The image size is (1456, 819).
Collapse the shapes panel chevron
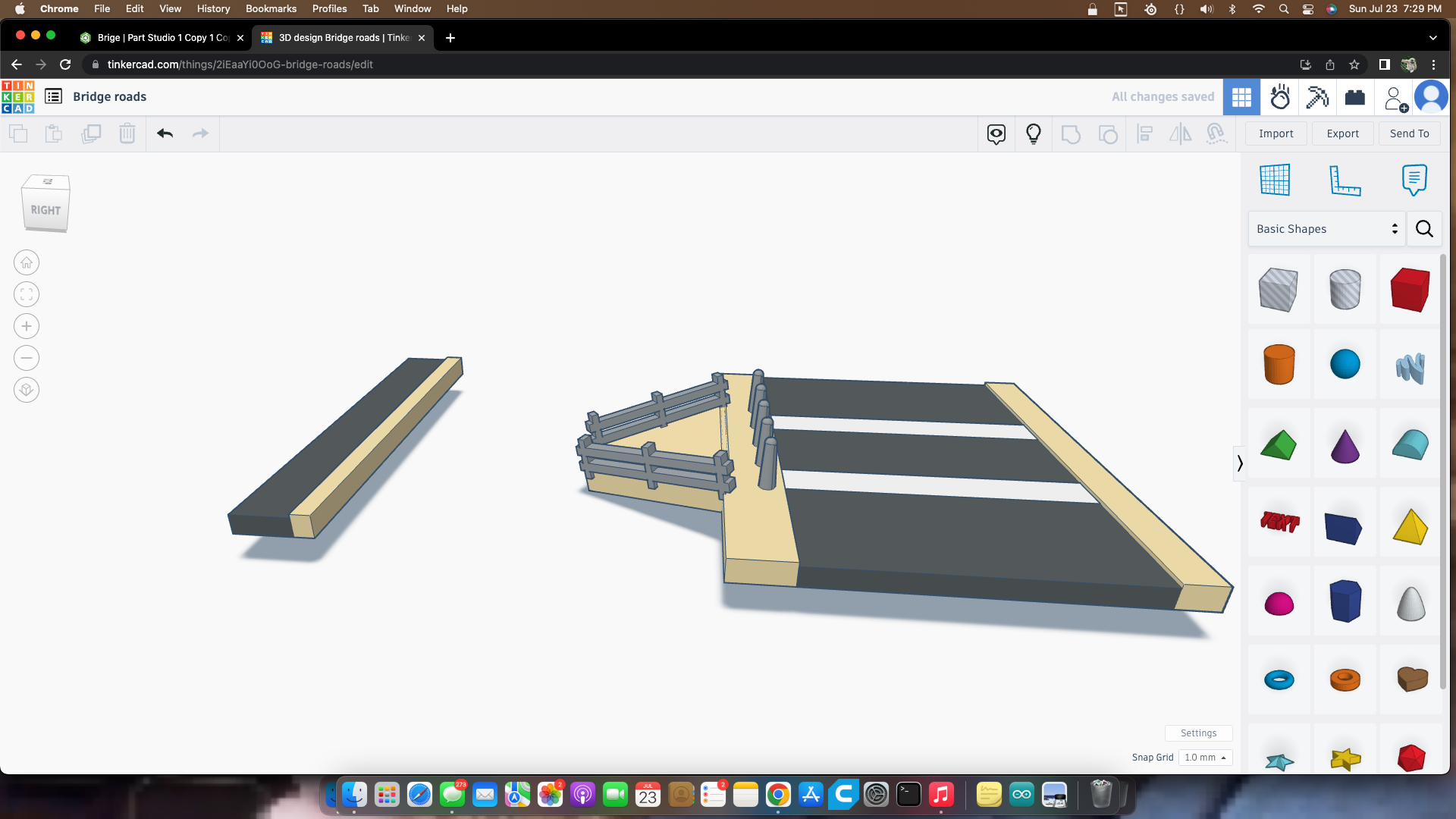pos(1240,463)
